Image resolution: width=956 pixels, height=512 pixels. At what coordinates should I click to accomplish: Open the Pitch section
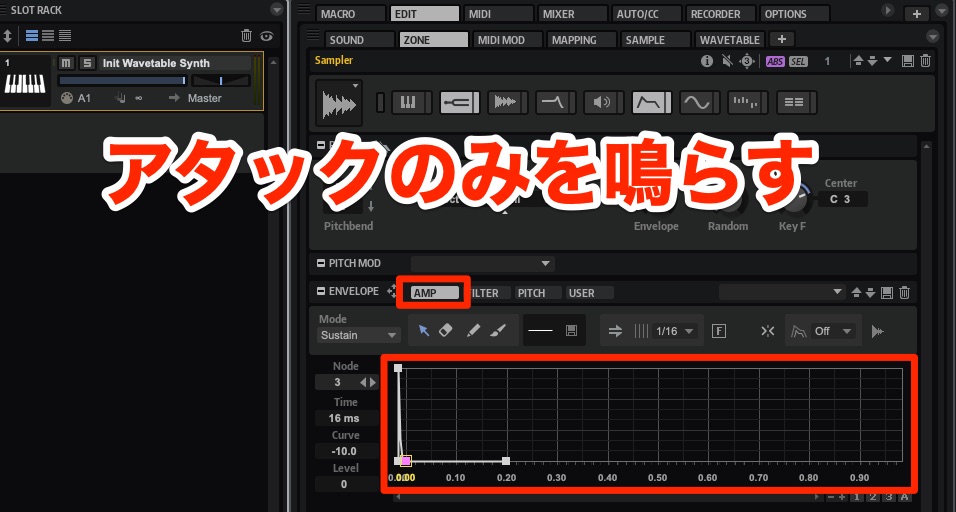(460, 102)
